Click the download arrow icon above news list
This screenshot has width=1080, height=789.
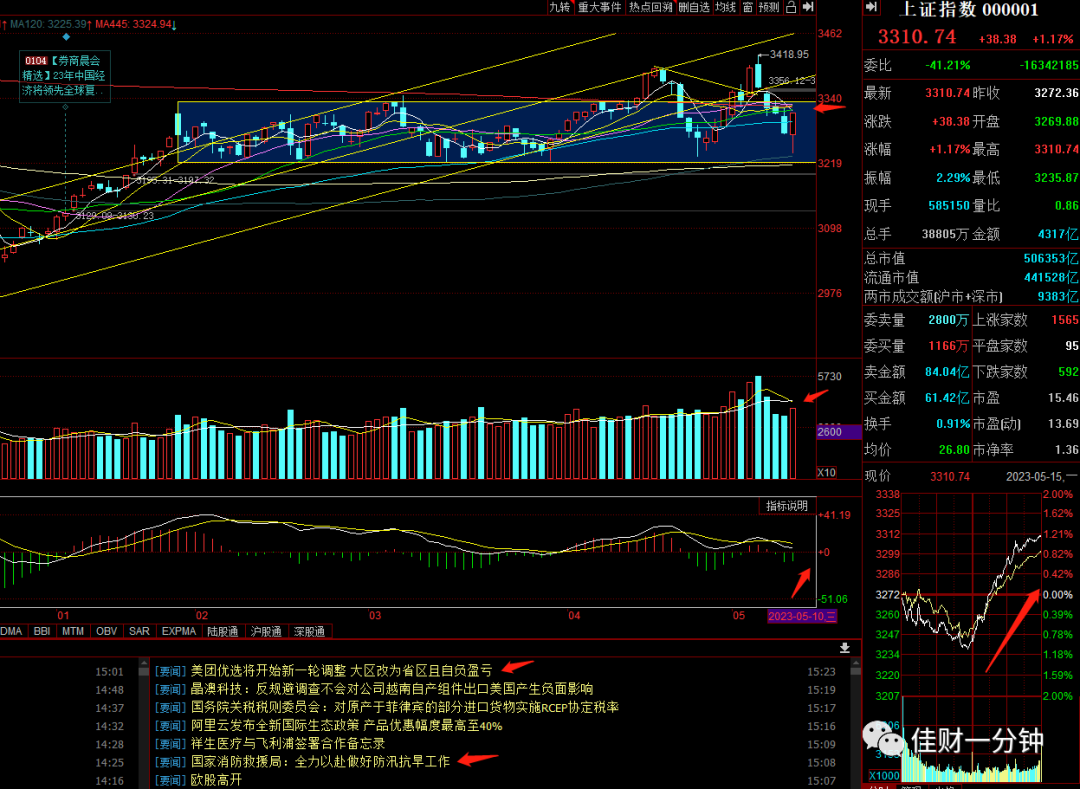click(x=844, y=648)
